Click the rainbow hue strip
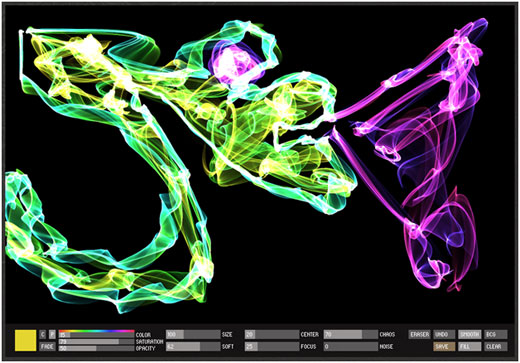 [97, 331]
